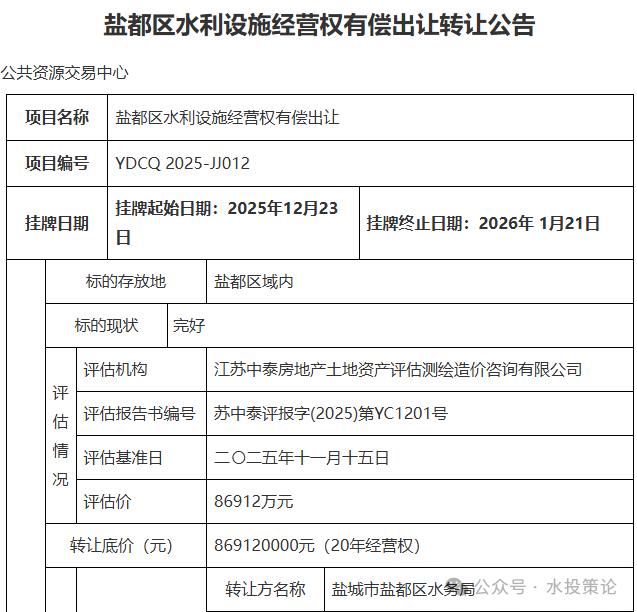Select the text 公共资源交易中心
Screen dimensions: 637x612
click(64, 73)
